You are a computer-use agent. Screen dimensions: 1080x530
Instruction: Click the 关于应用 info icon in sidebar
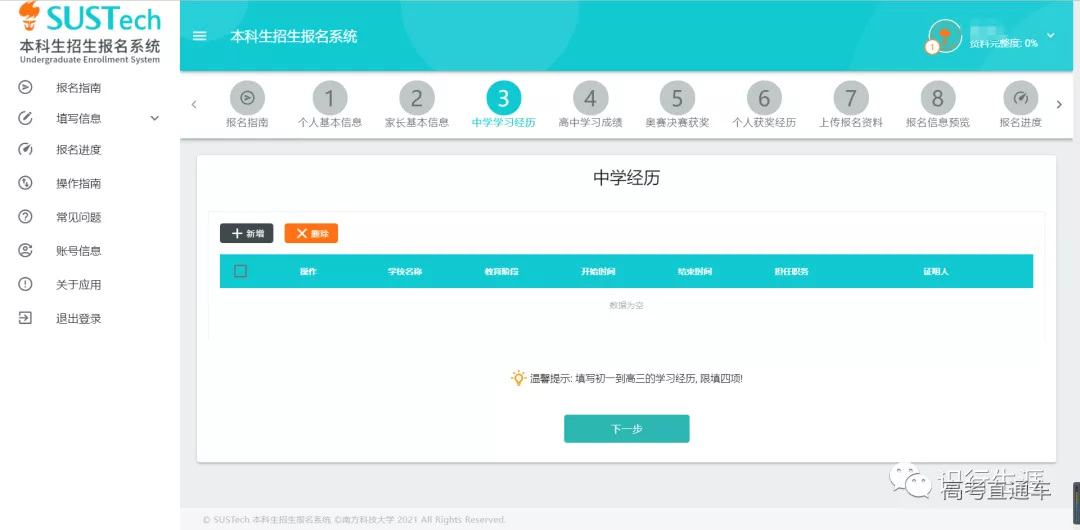[x=25, y=284]
